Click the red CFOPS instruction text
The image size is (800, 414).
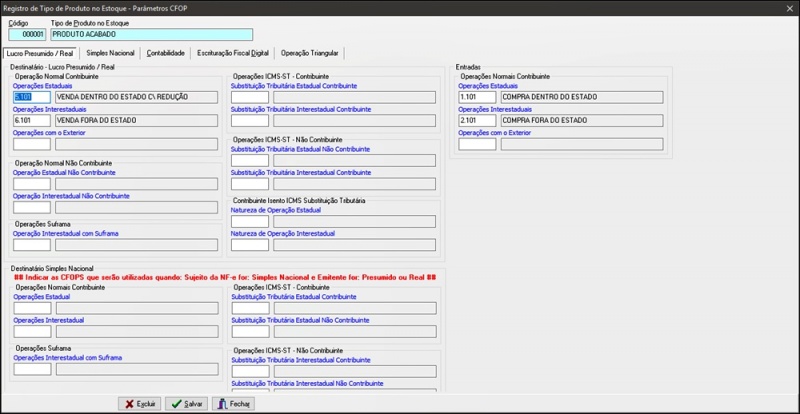pos(227,277)
